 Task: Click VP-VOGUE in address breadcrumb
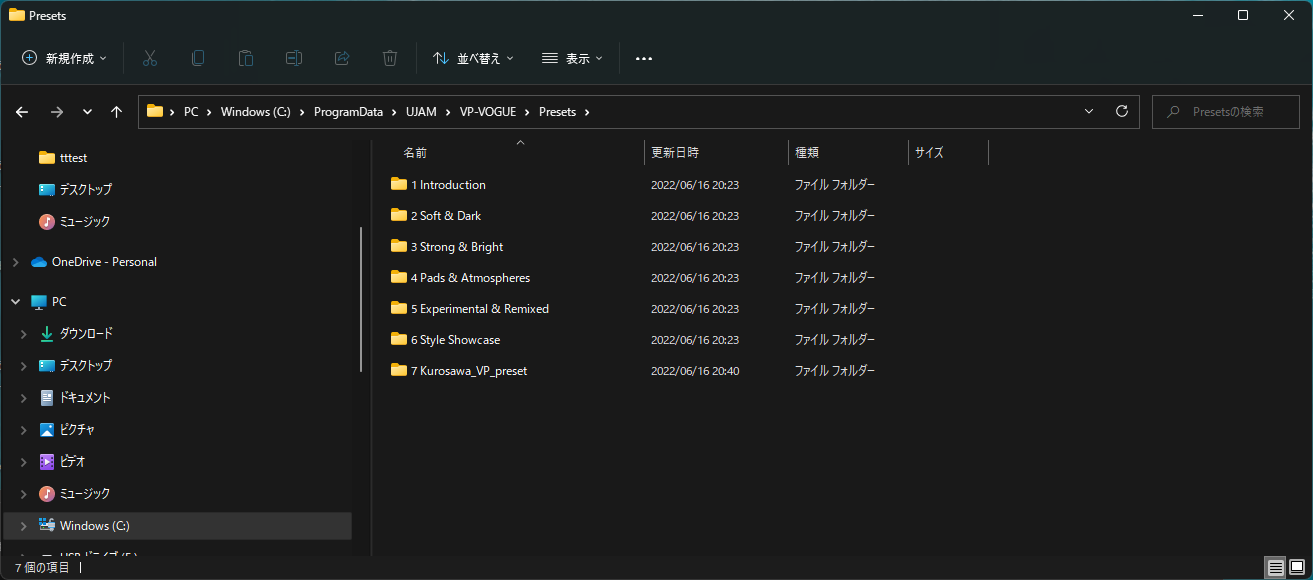pos(488,112)
